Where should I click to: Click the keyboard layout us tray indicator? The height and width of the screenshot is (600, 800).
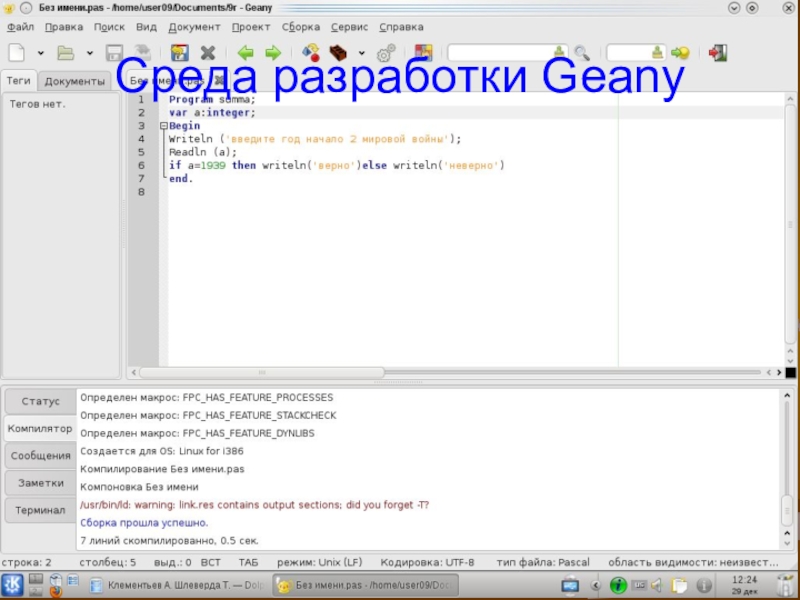pos(639,585)
